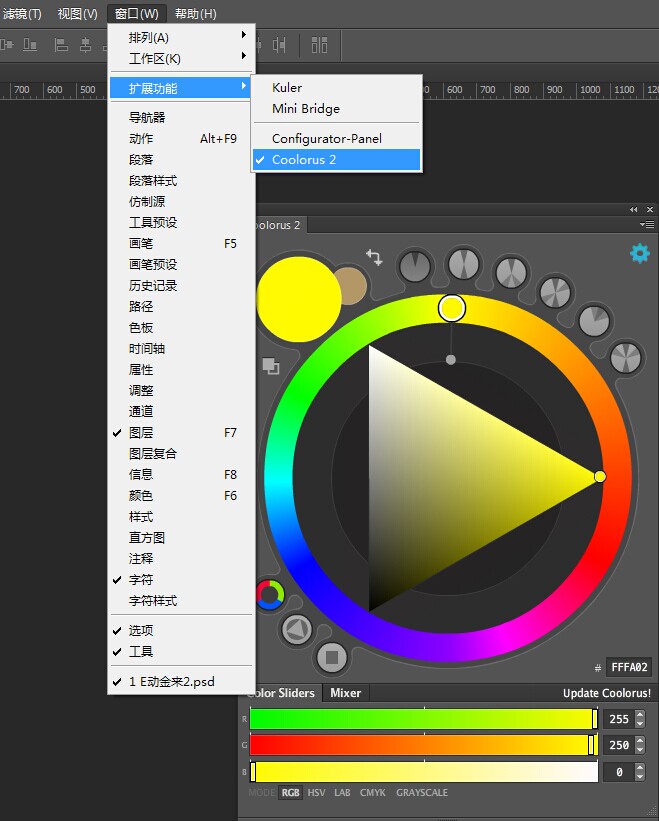Open the 窗口(W) menu
Viewport: 659px width, 821px height.
(137, 14)
